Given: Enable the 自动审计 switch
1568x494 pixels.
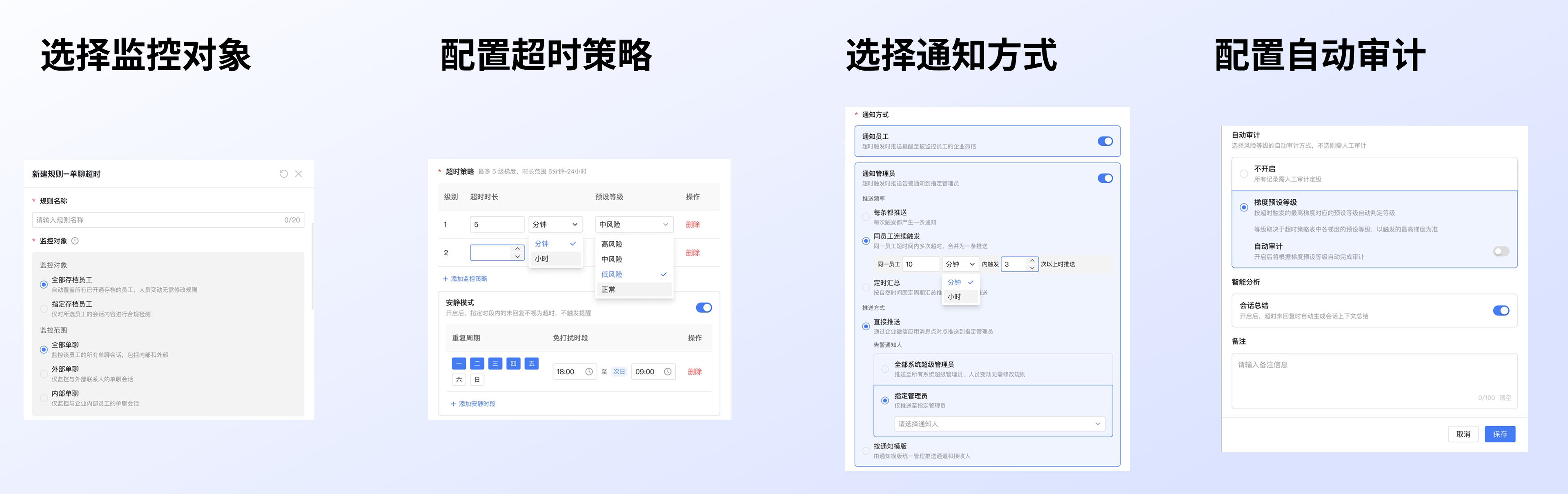Looking at the screenshot, I should [1501, 252].
